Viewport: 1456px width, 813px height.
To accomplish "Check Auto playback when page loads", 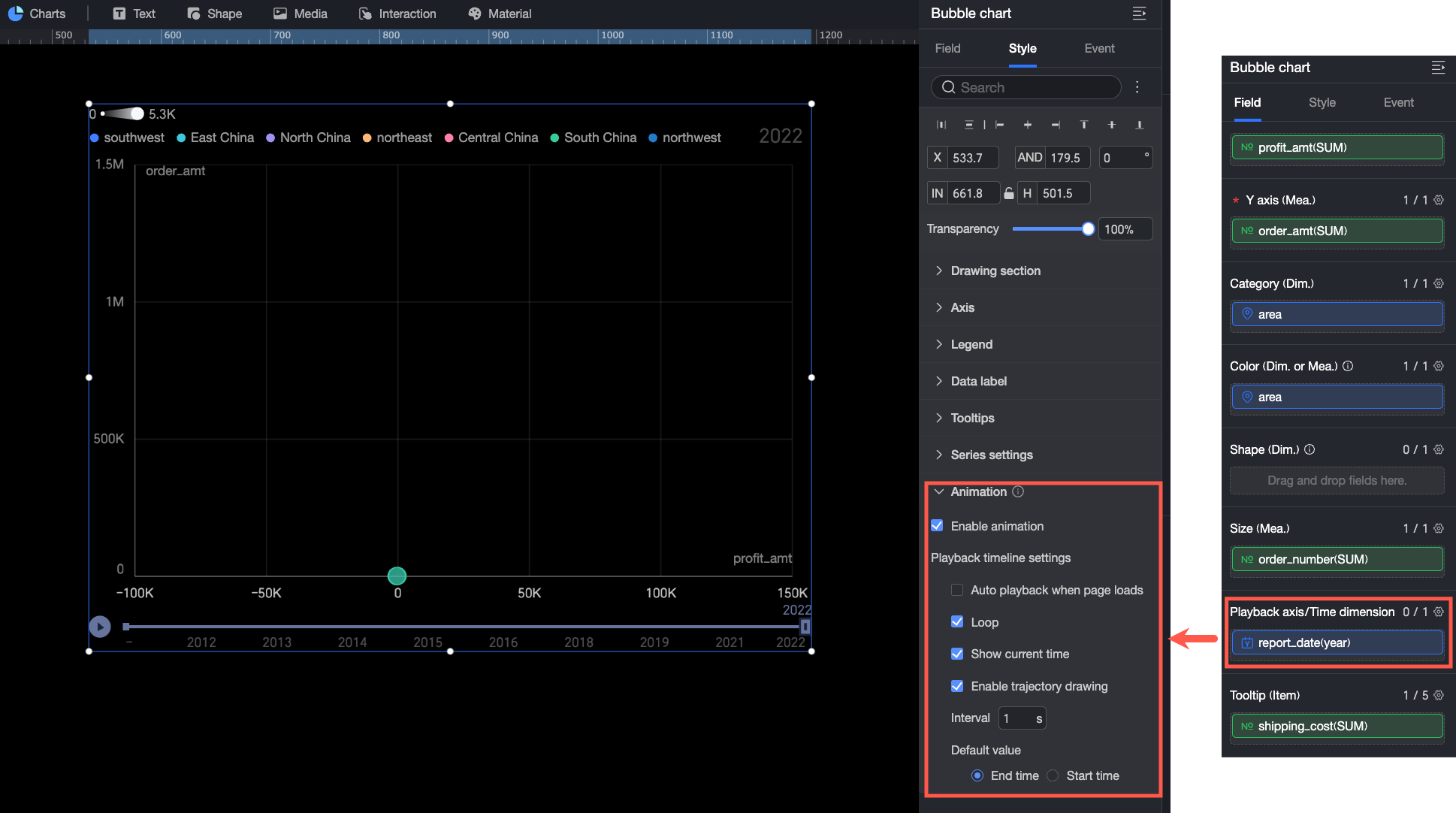I will (x=957, y=590).
